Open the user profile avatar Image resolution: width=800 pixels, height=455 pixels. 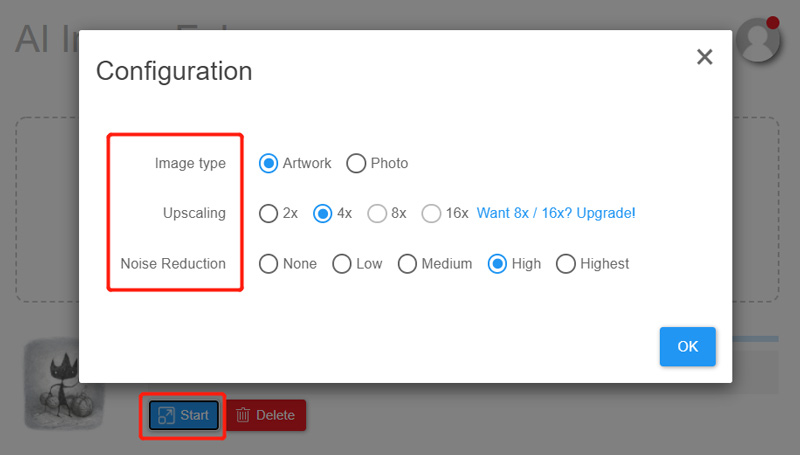[x=758, y=40]
